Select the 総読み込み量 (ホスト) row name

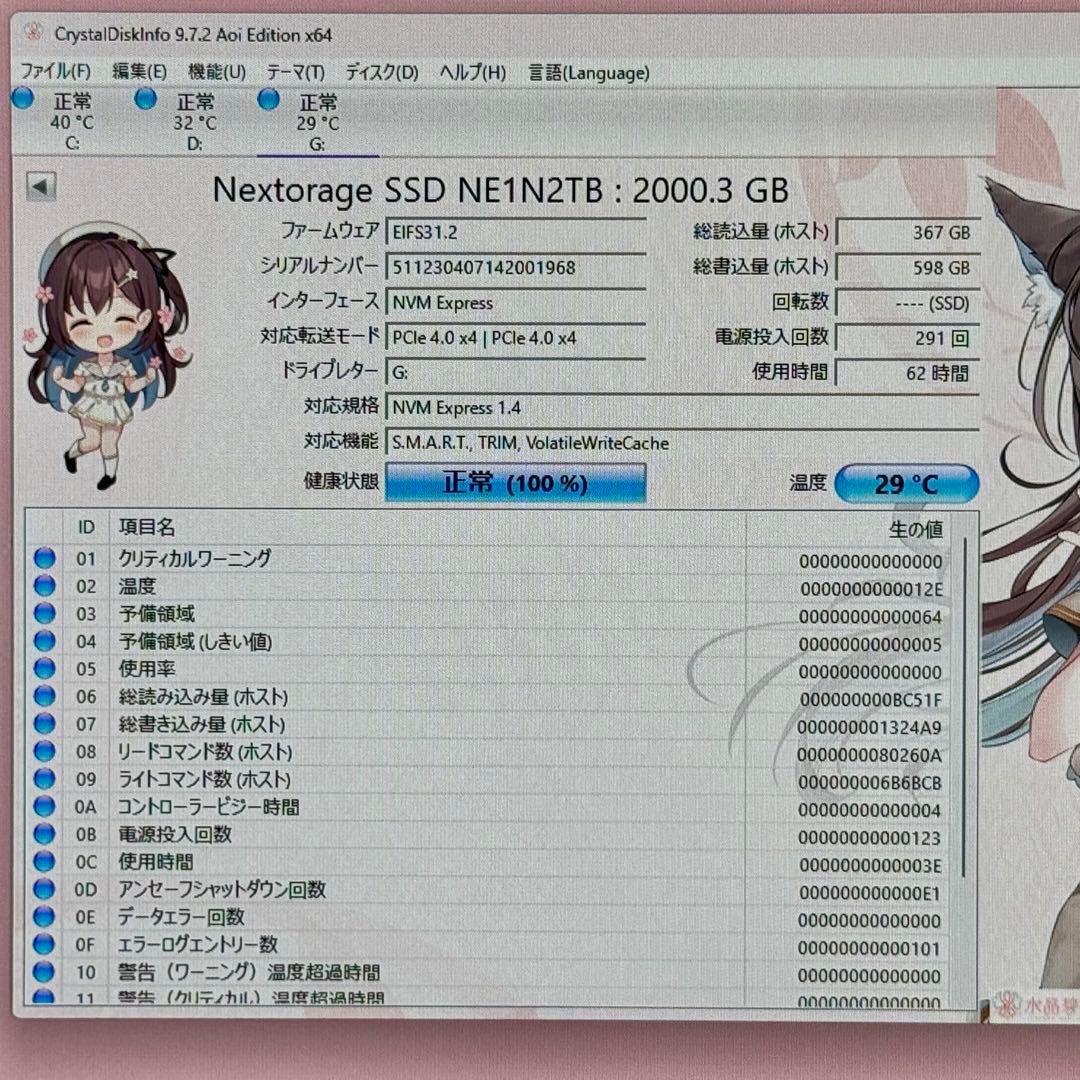pos(203,696)
